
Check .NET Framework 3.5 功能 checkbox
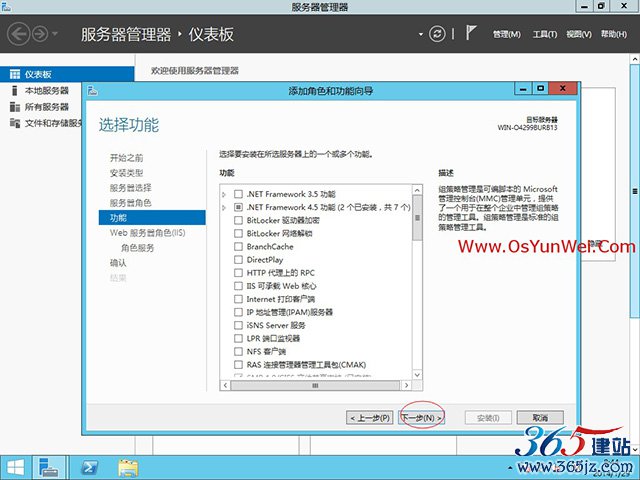pos(238,194)
